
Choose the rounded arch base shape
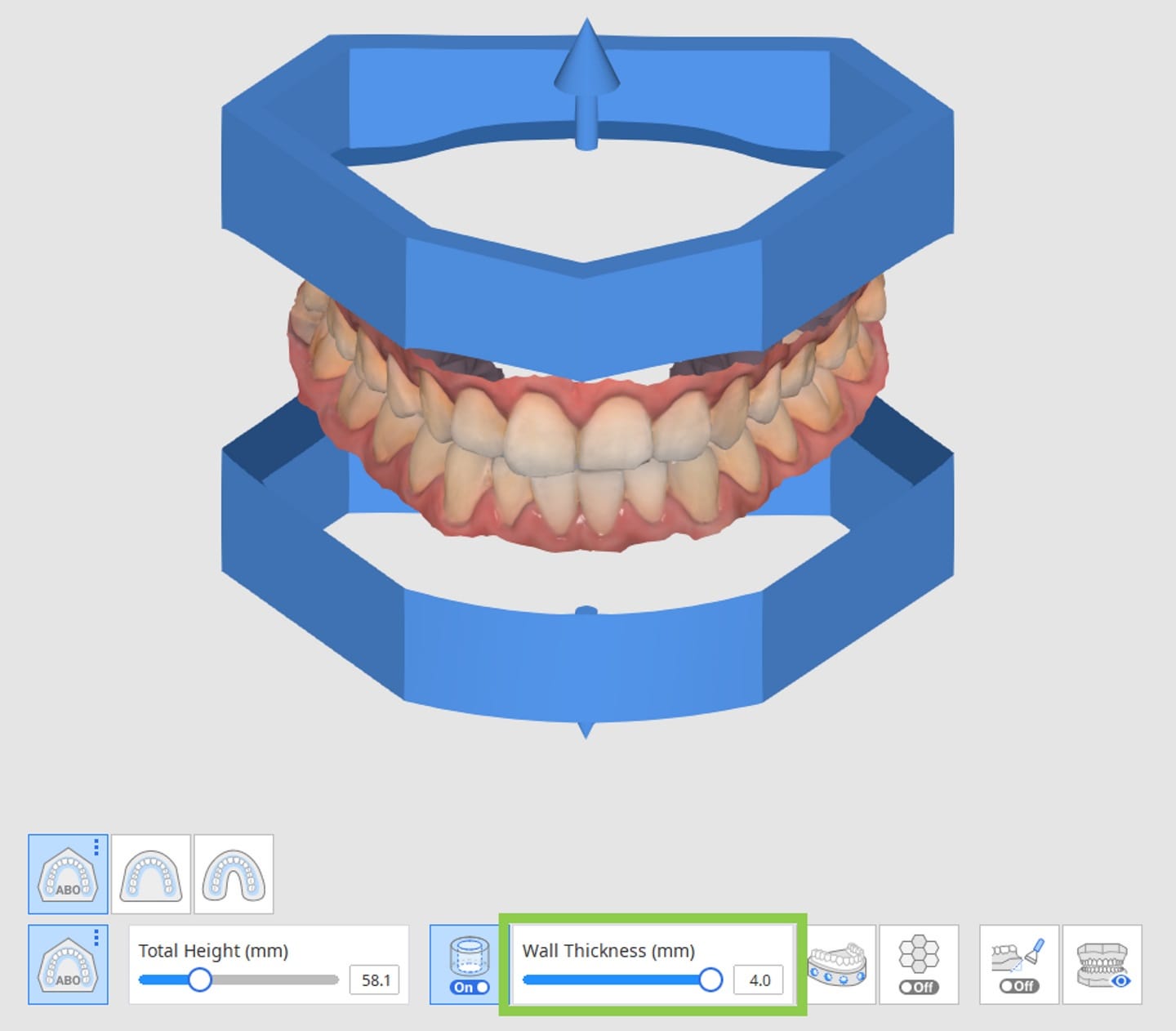pyautogui.click(x=151, y=874)
